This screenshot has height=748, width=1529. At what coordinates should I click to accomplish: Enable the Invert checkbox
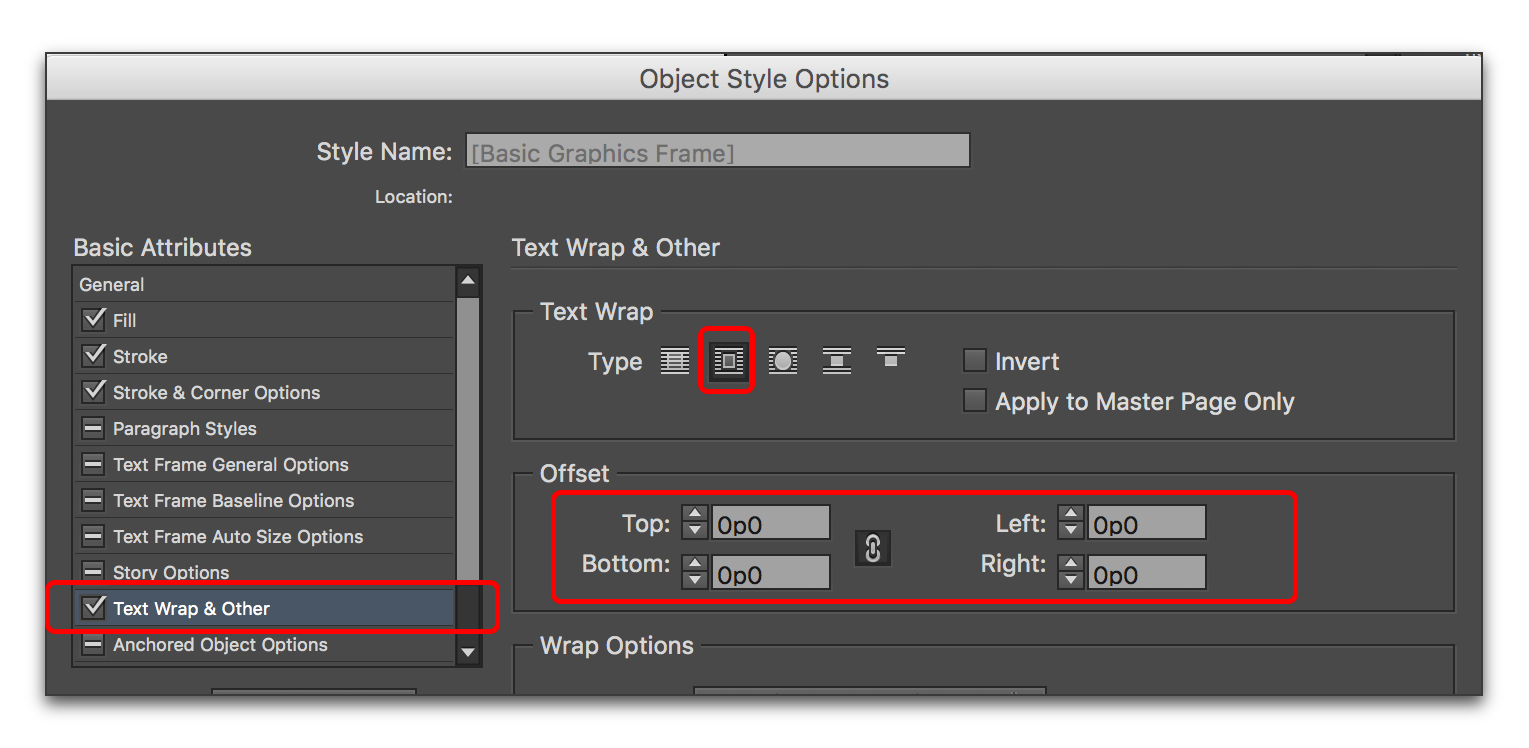(974, 360)
